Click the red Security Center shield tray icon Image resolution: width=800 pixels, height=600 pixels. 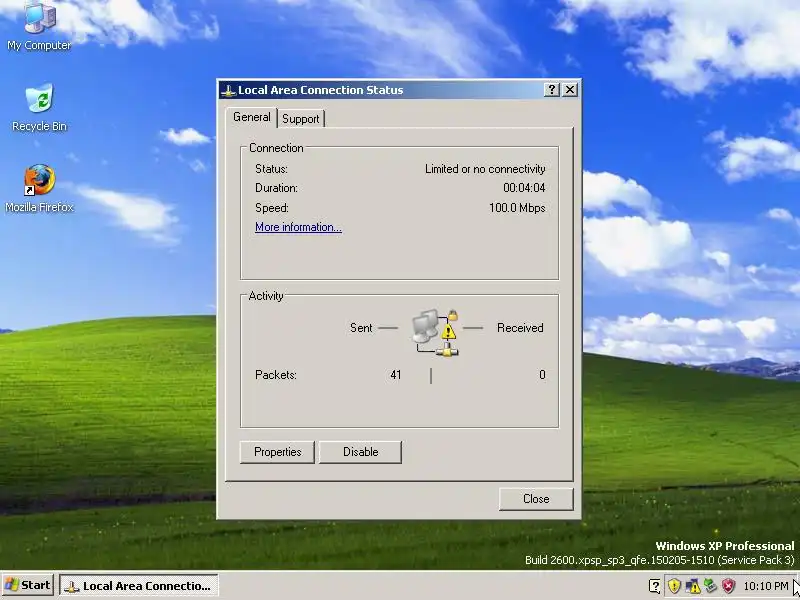click(728, 586)
